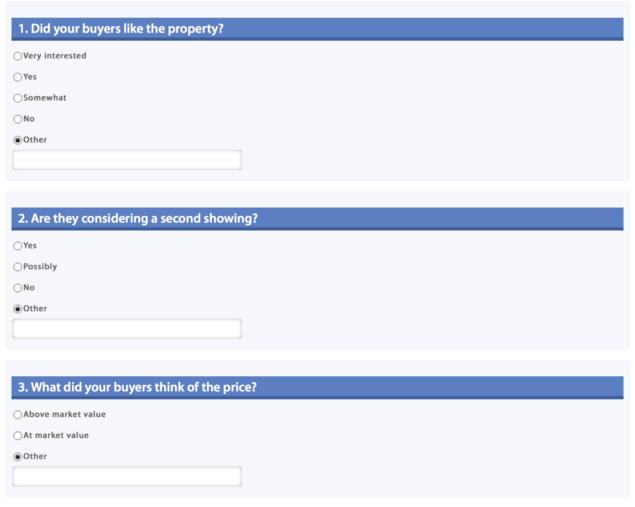Choose "Yes" under buyers like the property
This screenshot has width=635, height=507.
tap(17, 77)
